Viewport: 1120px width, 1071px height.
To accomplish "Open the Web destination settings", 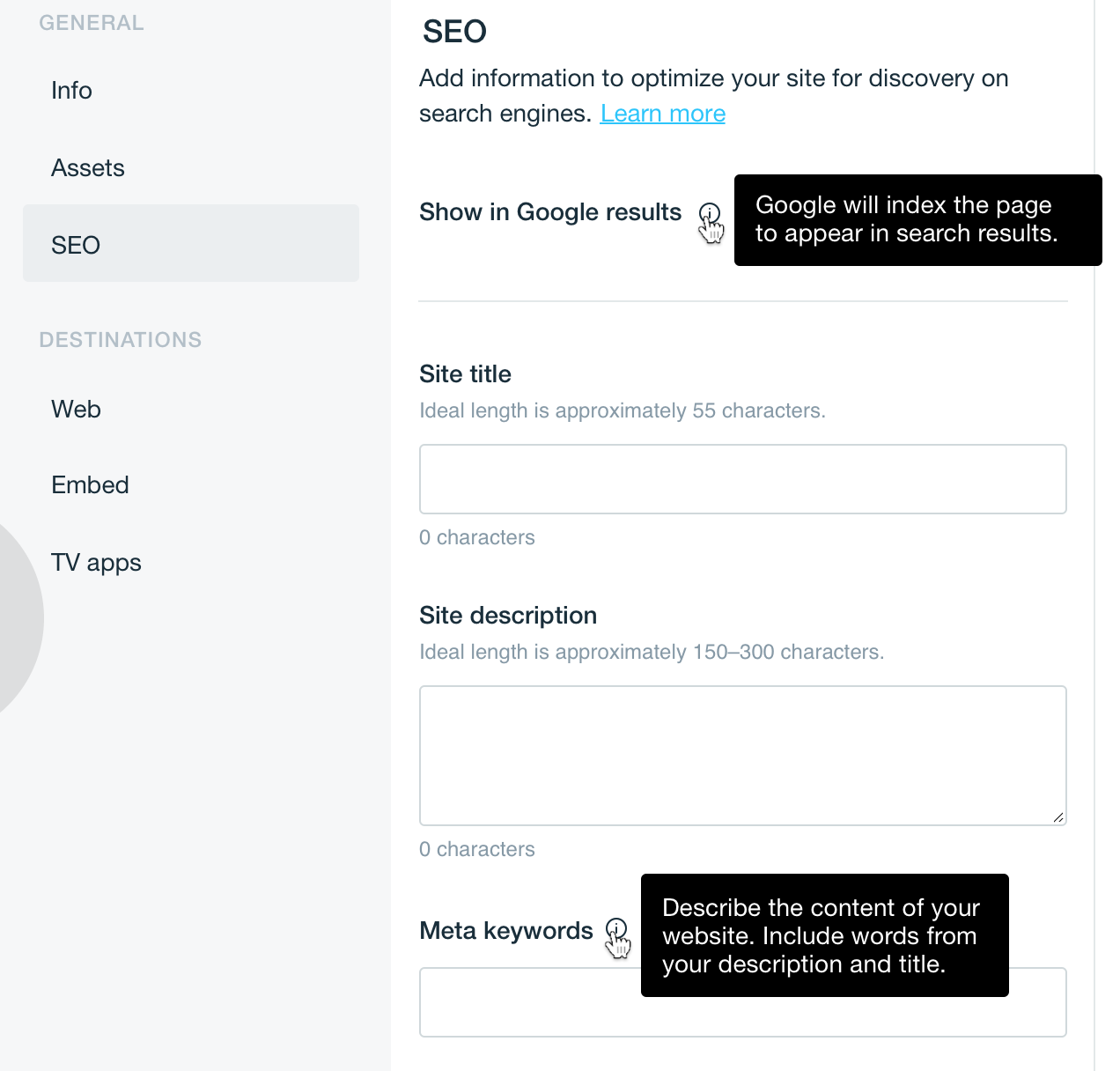I will (x=76, y=409).
